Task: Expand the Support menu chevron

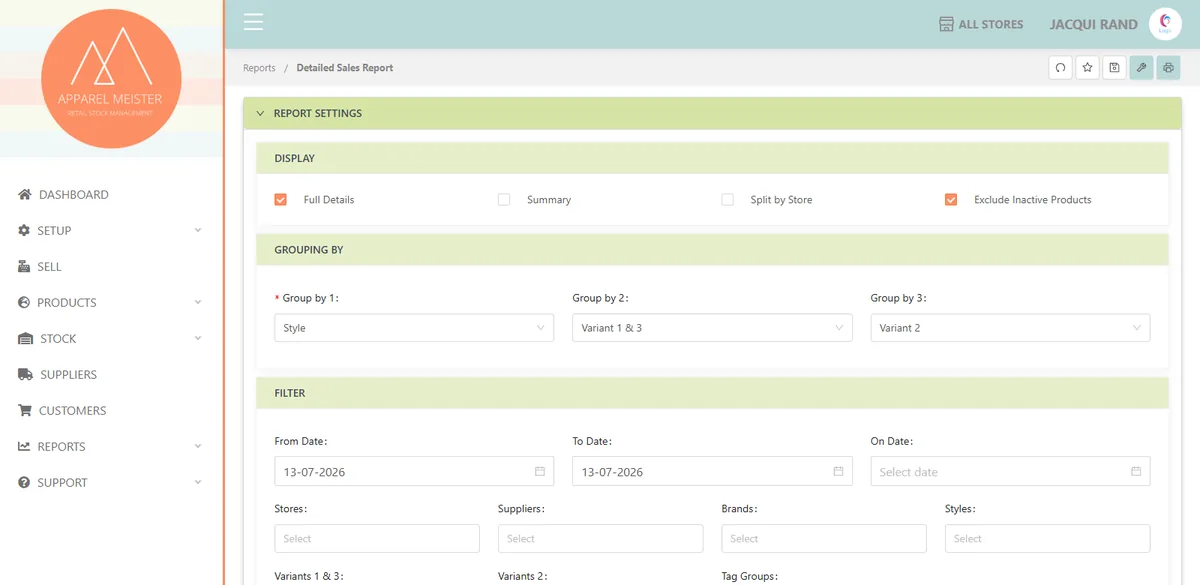Action: click(198, 483)
